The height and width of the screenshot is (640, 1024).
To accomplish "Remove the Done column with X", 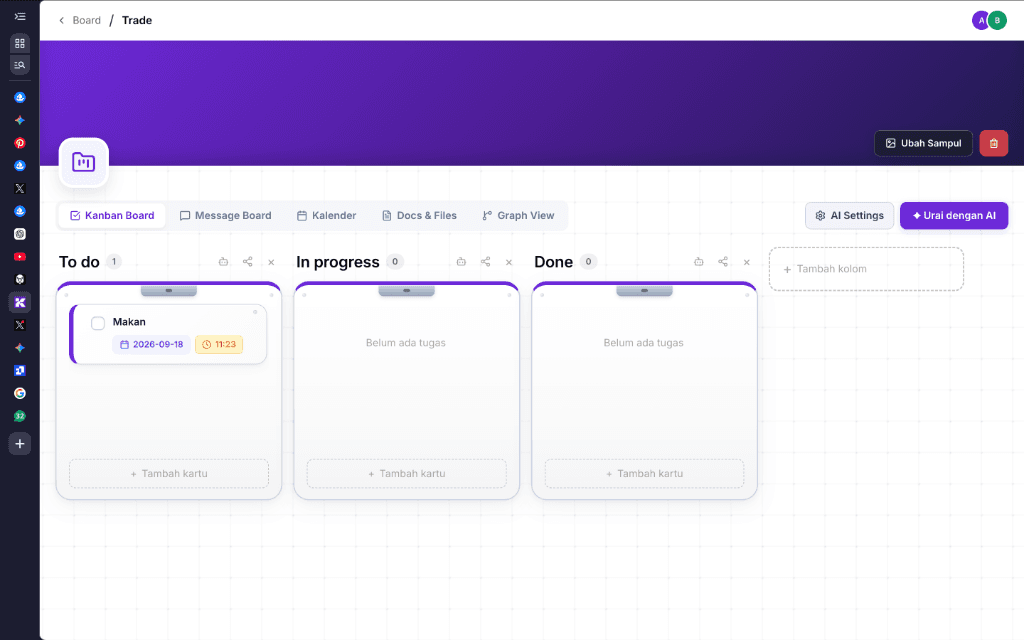I will (746, 263).
